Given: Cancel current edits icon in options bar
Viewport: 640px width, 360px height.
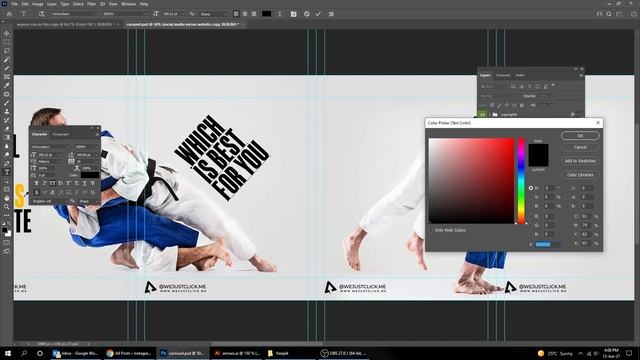Looking at the screenshot, I should tap(307, 14).
